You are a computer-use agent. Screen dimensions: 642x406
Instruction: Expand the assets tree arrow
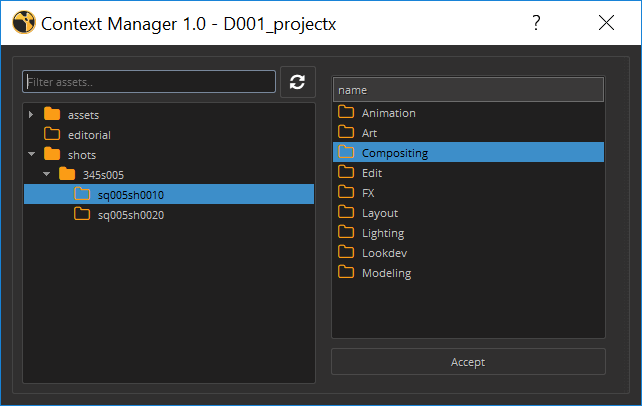tap(31, 114)
